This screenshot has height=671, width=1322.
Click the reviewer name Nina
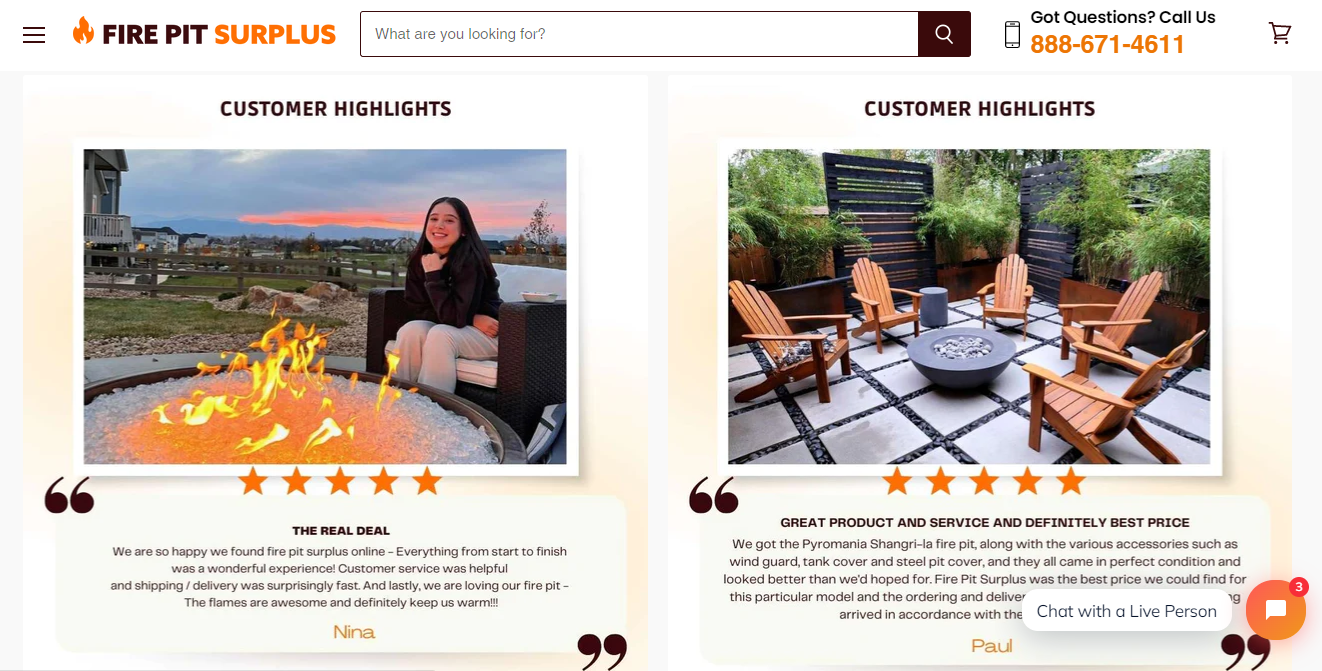(354, 632)
